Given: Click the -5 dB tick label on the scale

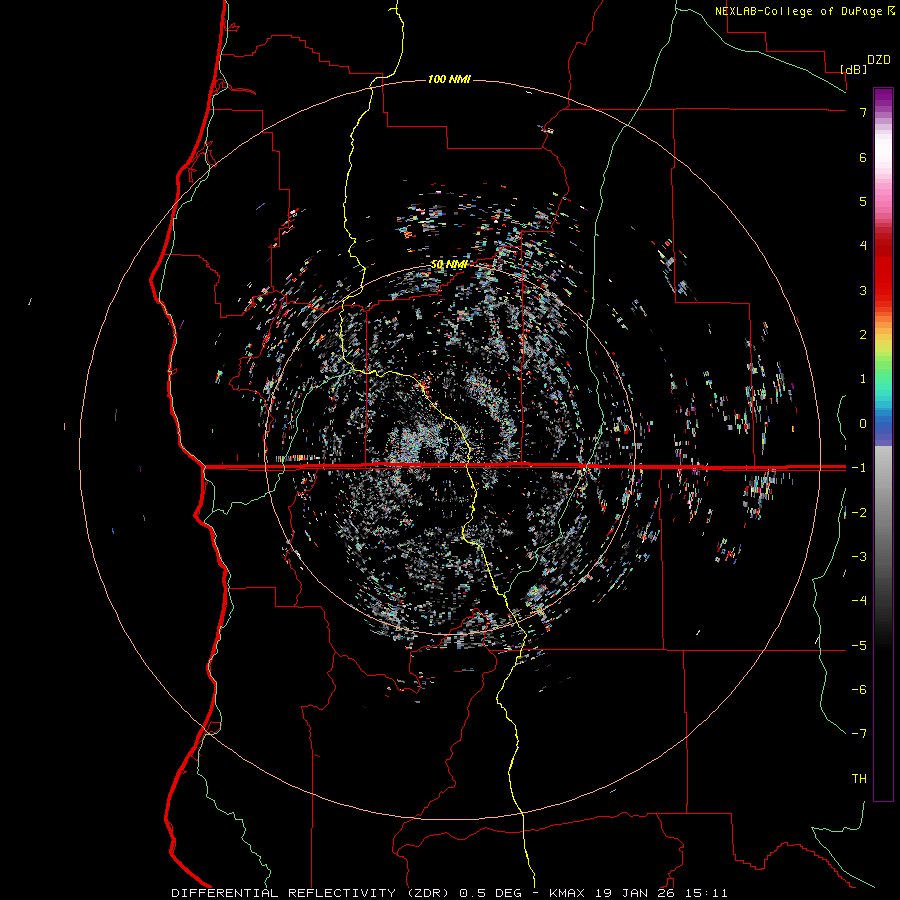Looking at the screenshot, I should tap(859, 646).
